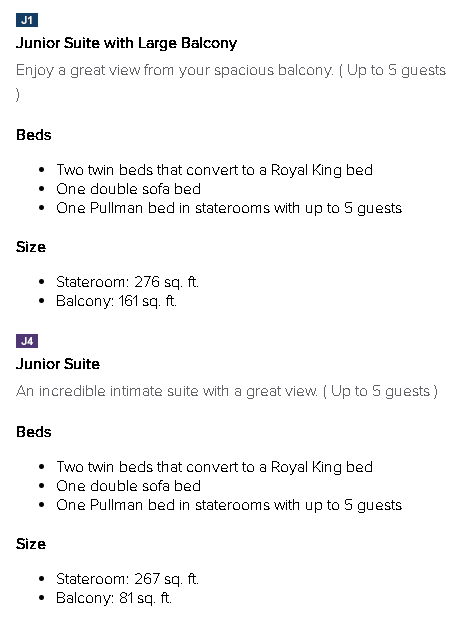Click the Size heading under J4
This screenshot has height=618, width=461.
(x=31, y=544)
